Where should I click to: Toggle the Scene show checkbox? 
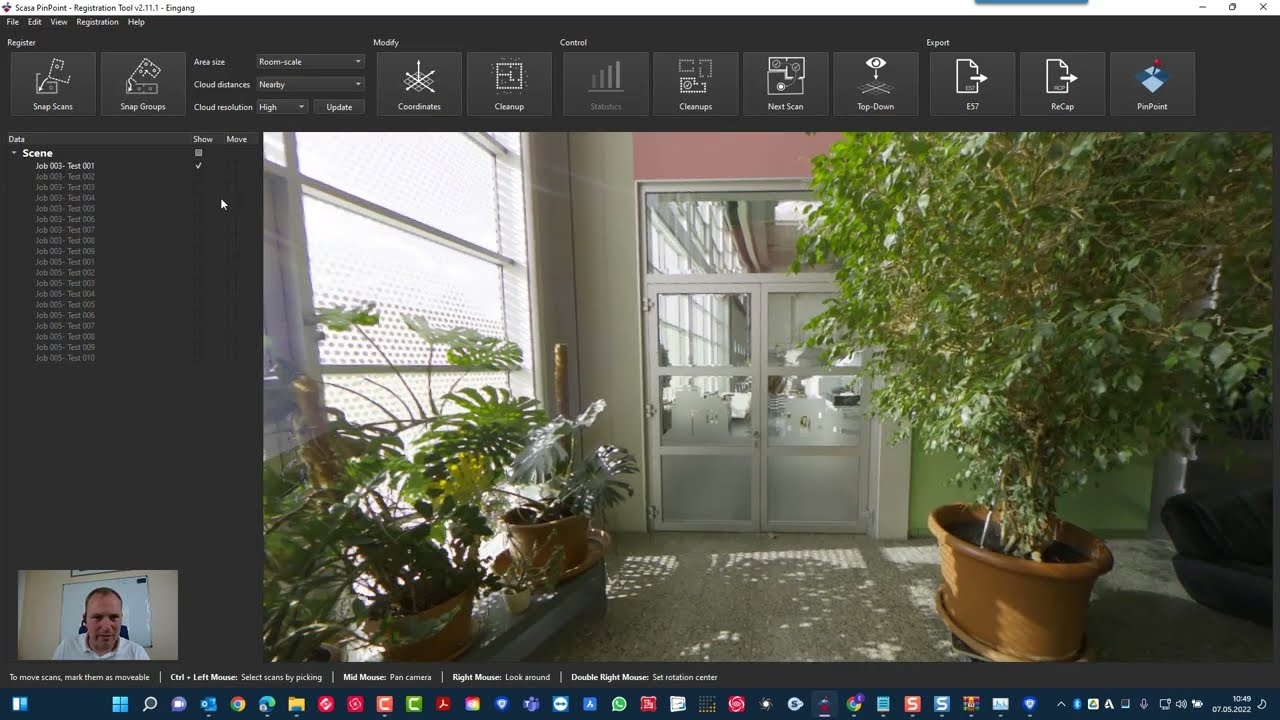(198, 153)
